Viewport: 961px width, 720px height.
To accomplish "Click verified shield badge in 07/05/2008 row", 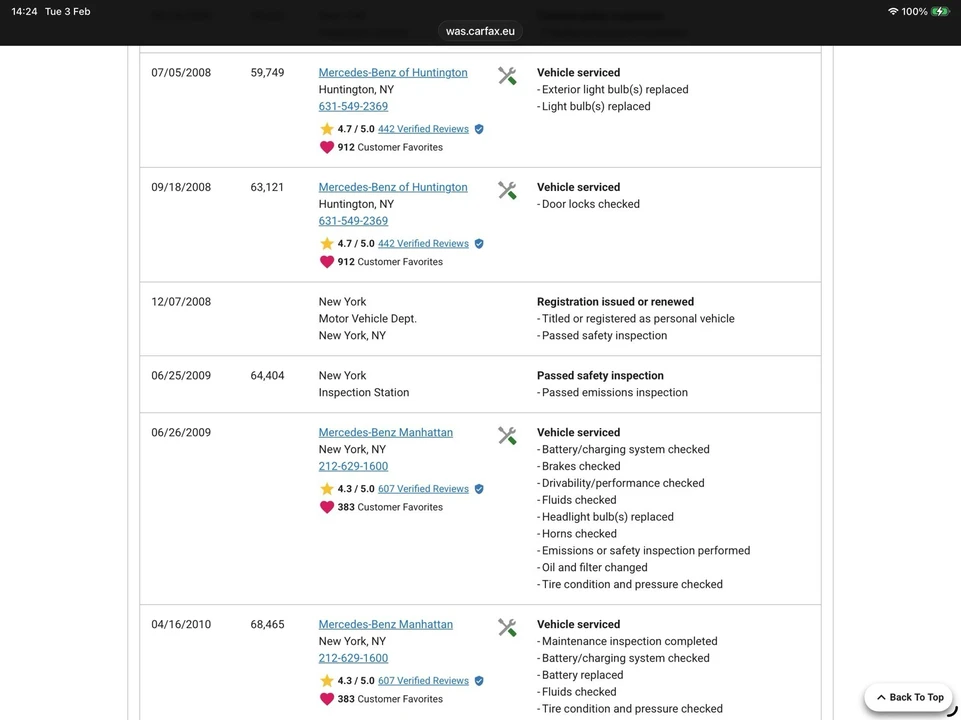I will pyautogui.click(x=479, y=129).
